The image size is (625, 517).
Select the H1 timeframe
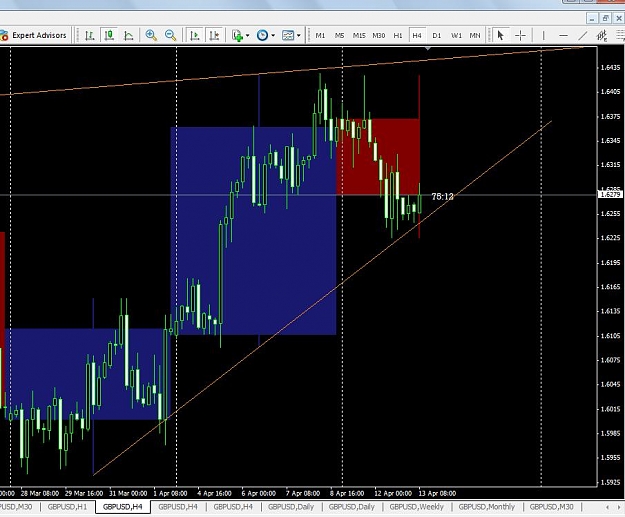398,35
